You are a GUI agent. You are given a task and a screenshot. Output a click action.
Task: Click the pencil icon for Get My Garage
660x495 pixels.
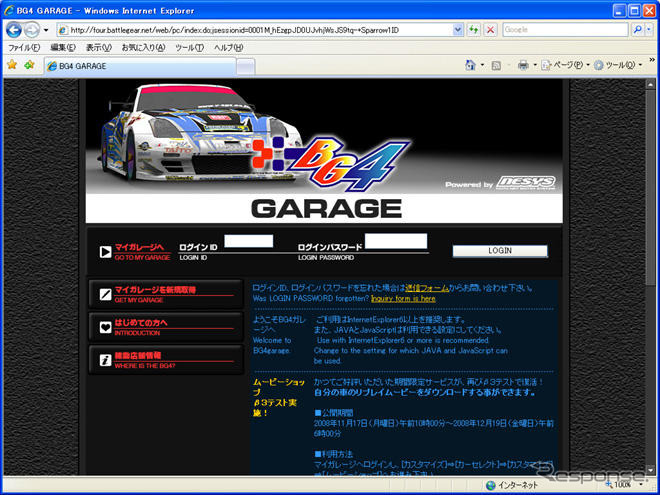tap(105, 294)
